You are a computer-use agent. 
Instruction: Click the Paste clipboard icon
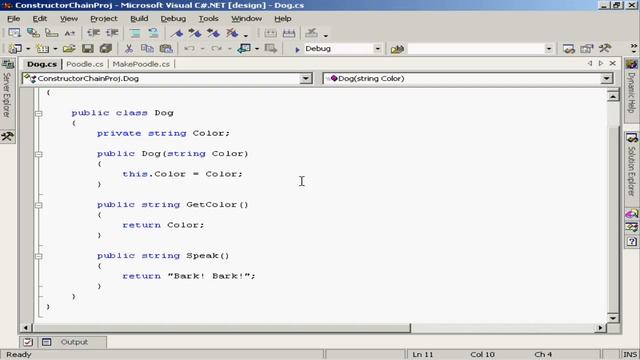(x=166, y=49)
